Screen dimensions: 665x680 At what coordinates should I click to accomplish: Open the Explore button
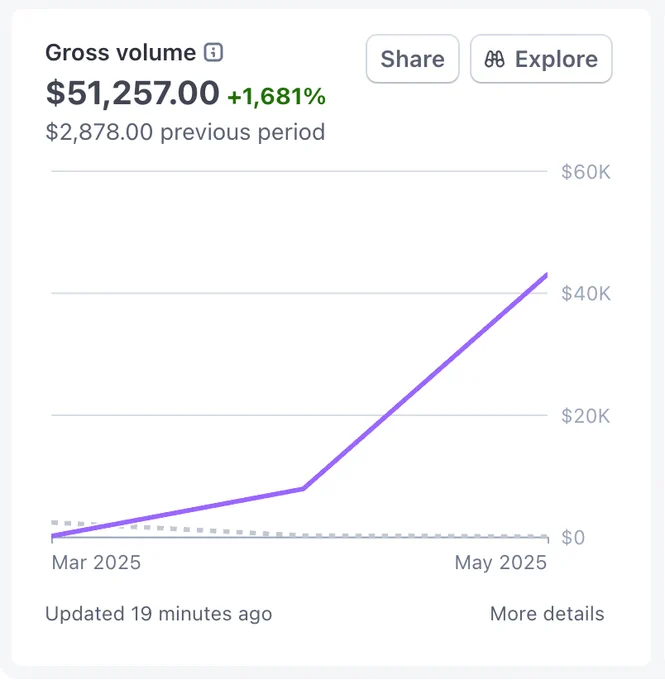[x=541, y=59]
